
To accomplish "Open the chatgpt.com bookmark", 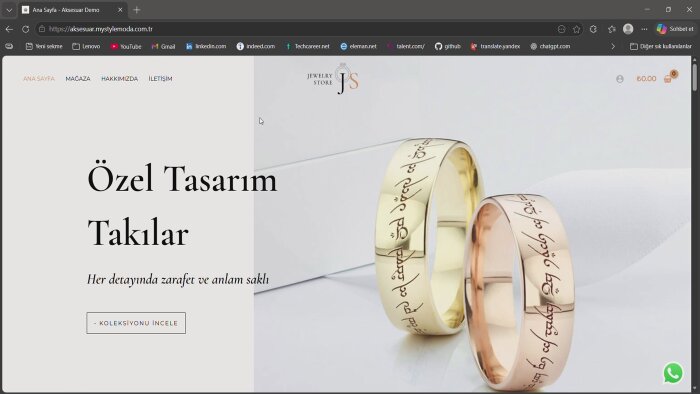I will [550, 46].
